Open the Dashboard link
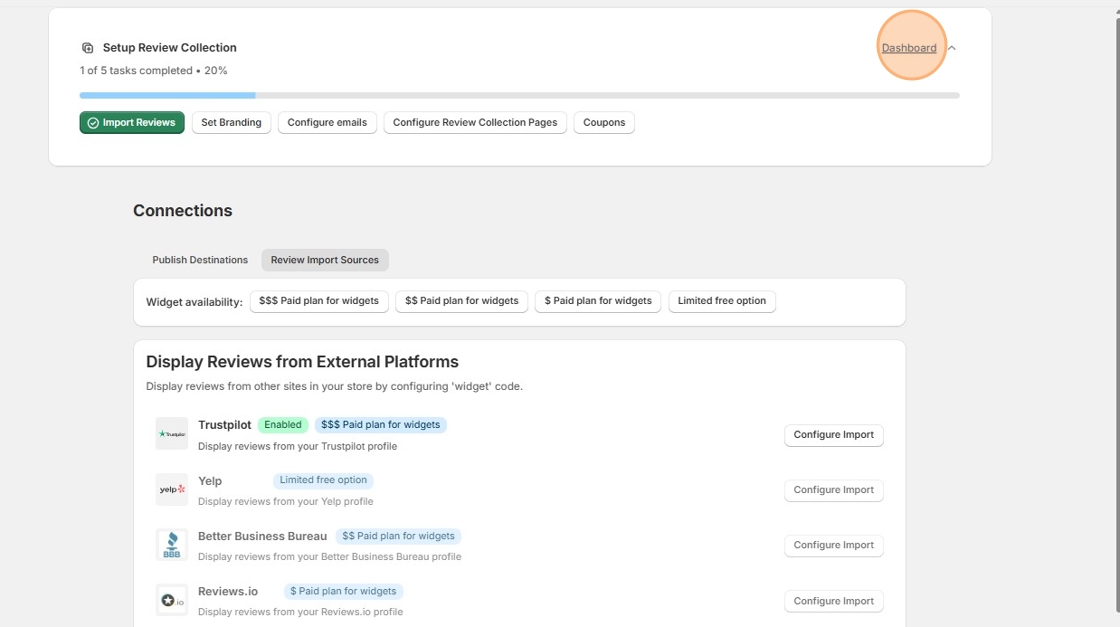1120x627 pixels. tap(908, 47)
